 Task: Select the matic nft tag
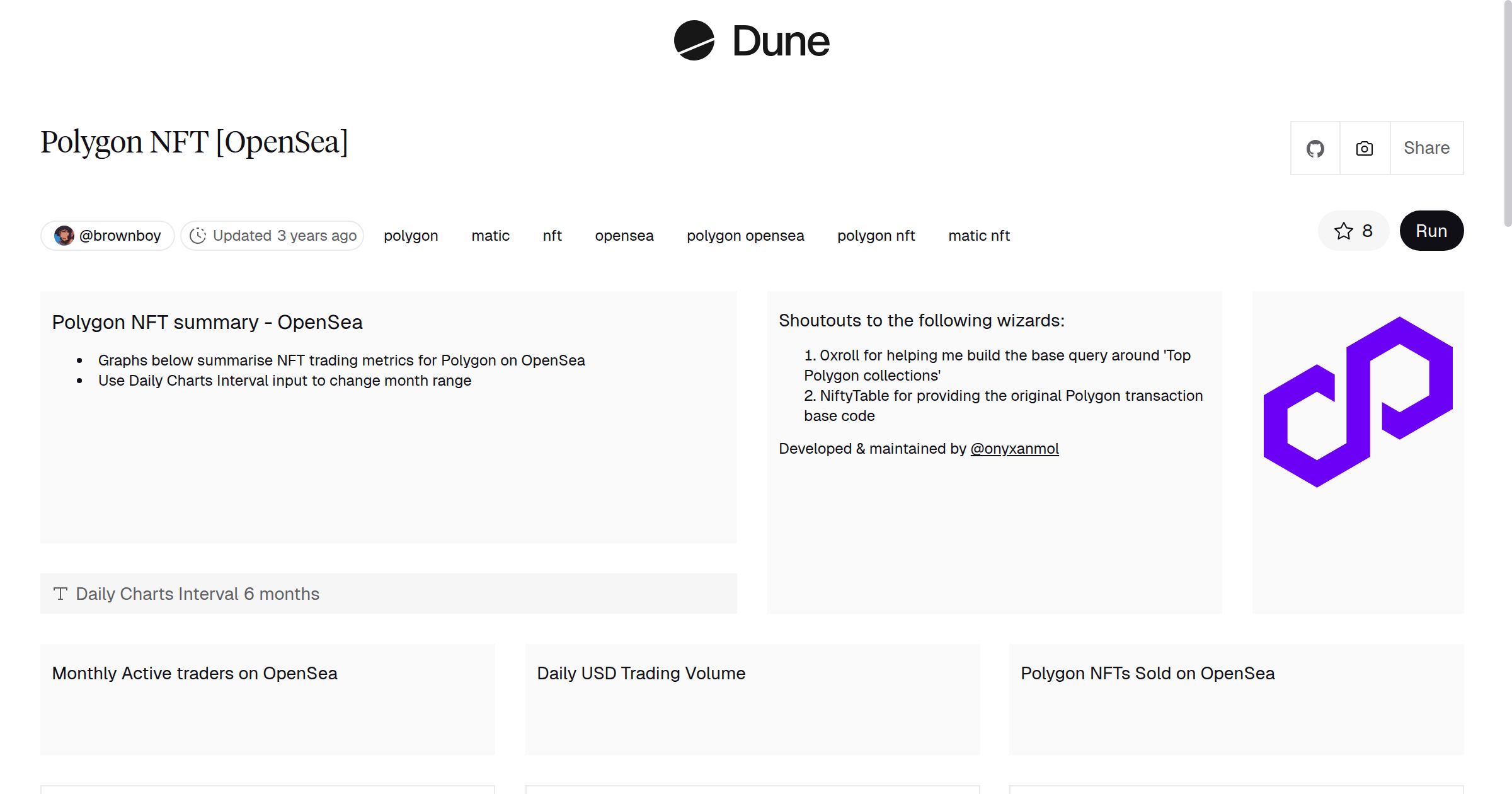(978, 236)
